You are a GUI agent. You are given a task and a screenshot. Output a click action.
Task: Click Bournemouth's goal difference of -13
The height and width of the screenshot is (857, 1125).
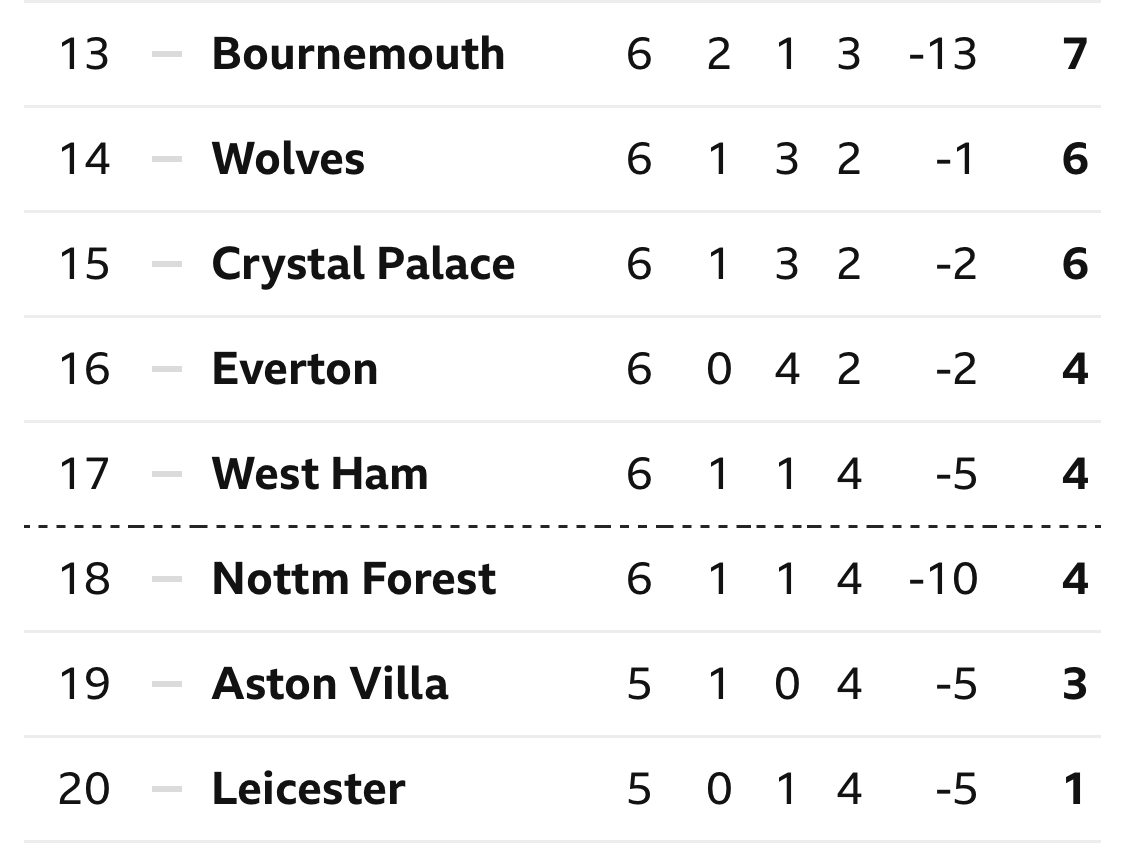(x=943, y=54)
